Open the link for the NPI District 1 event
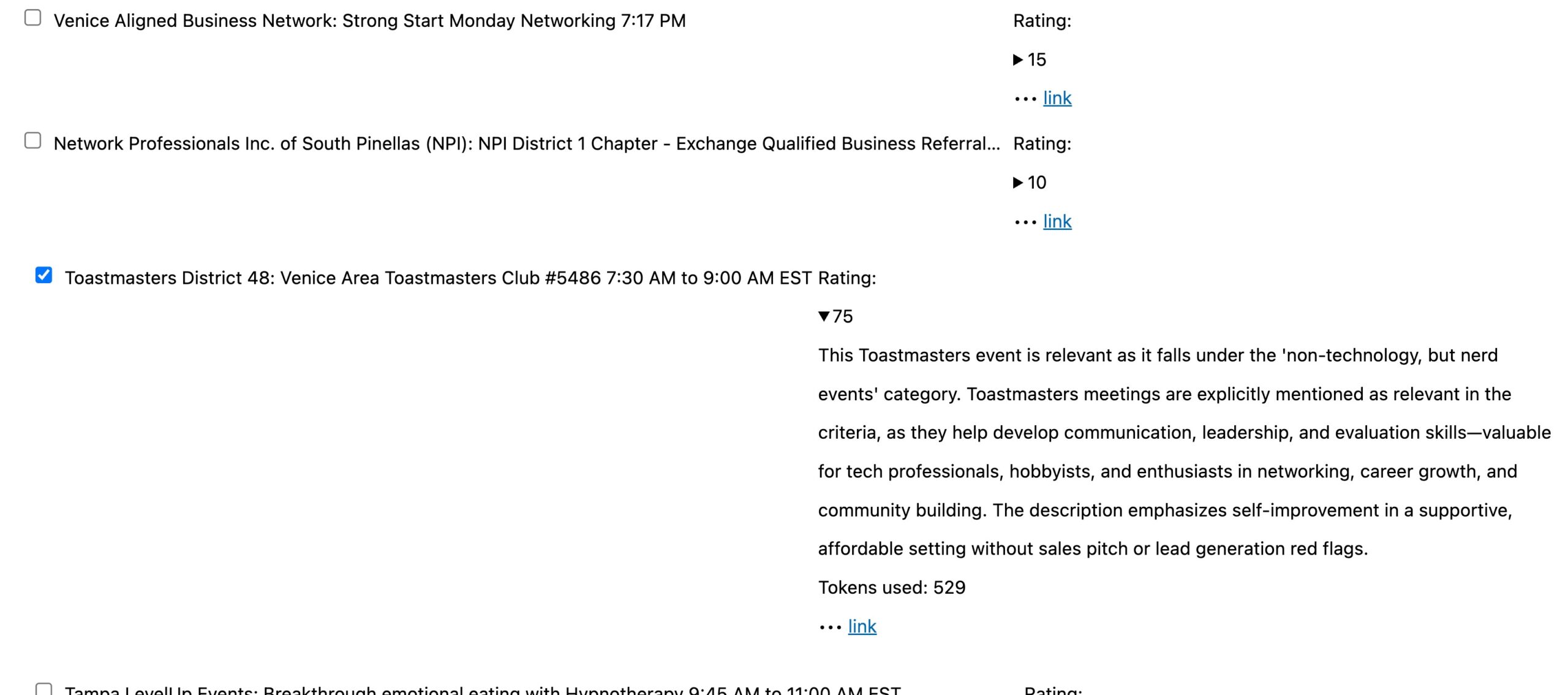 click(1057, 221)
